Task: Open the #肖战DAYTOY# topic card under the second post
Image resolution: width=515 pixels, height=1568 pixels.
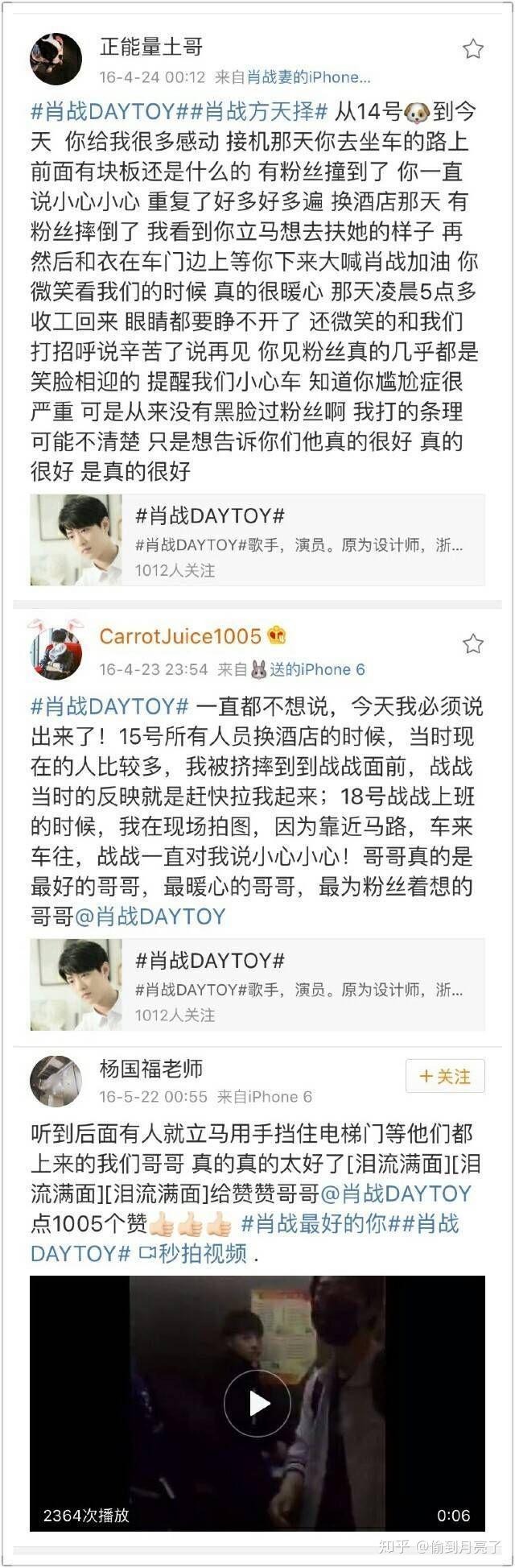Action: click(x=257, y=984)
